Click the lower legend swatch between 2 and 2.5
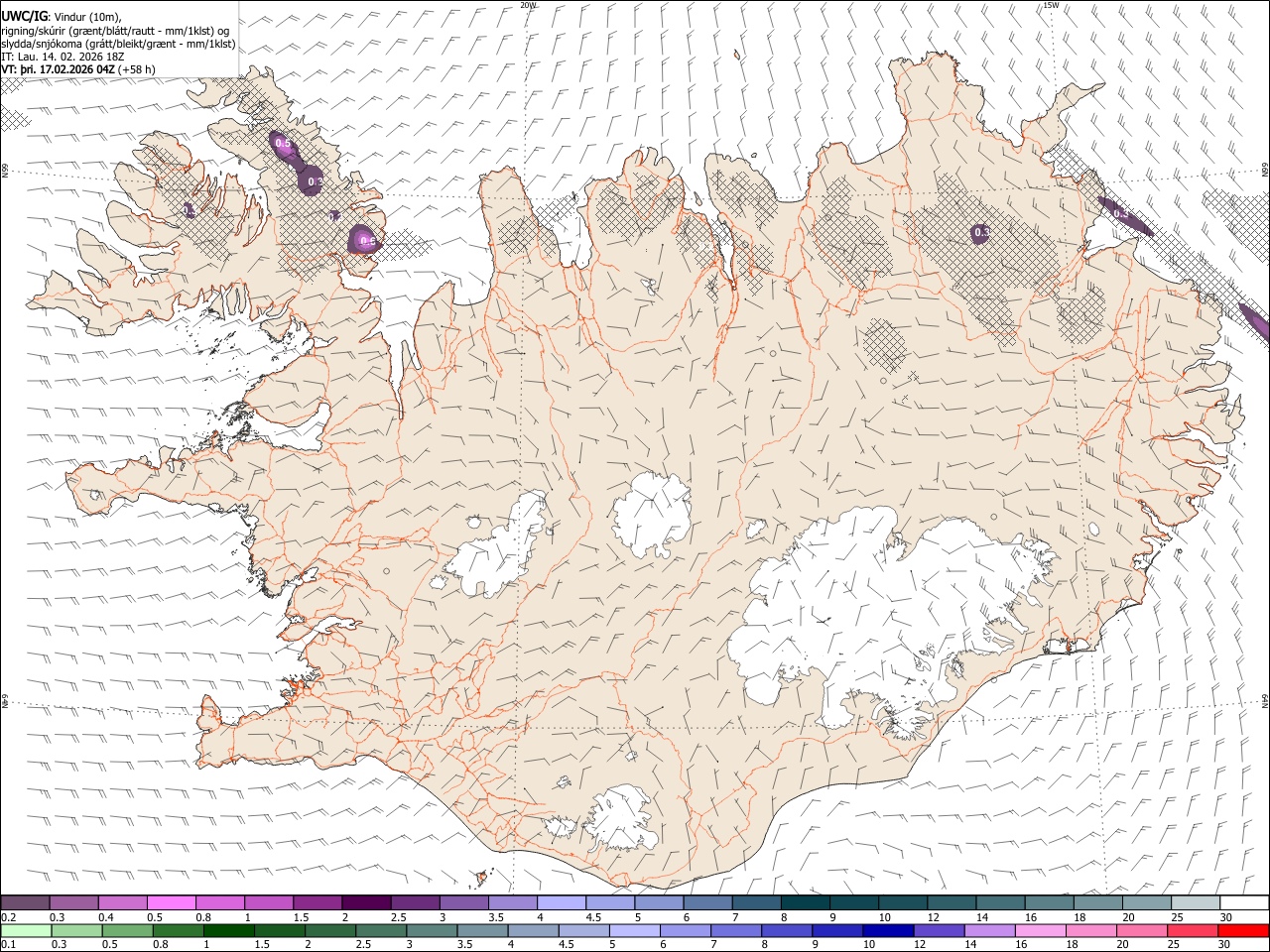1270x952 pixels. 329,930
